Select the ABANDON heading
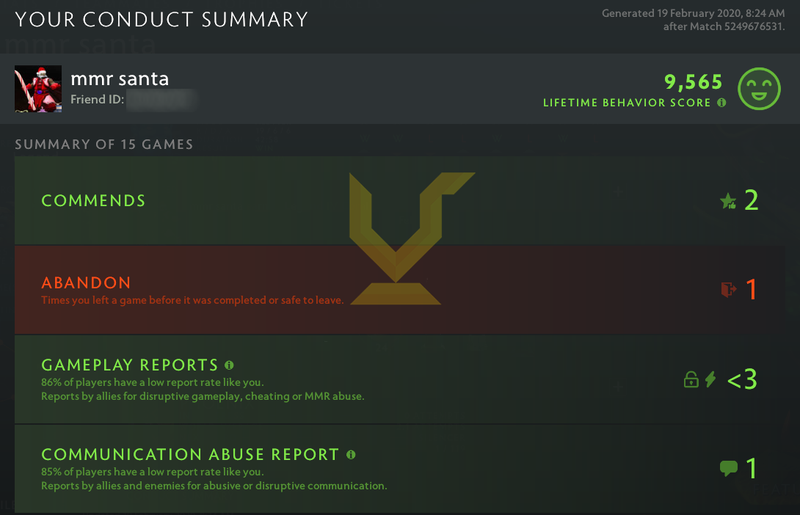Image resolution: width=800 pixels, height=515 pixels. 86,283
